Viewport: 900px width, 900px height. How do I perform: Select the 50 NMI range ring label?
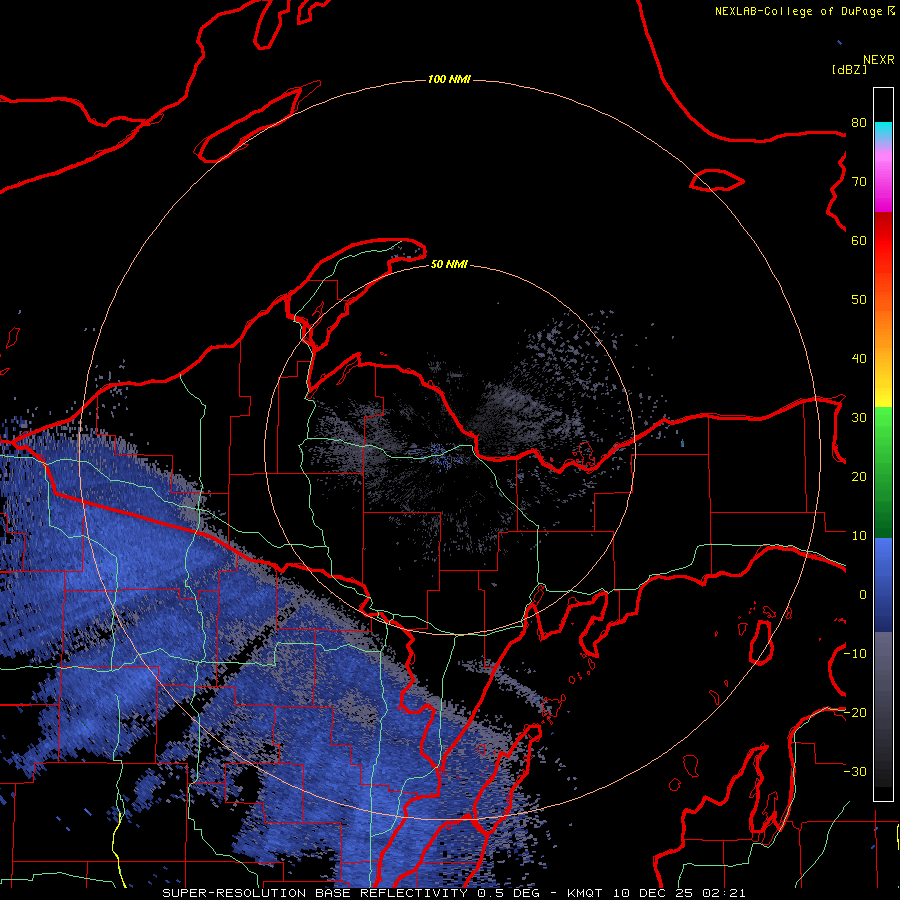click(x=449, y=264)
